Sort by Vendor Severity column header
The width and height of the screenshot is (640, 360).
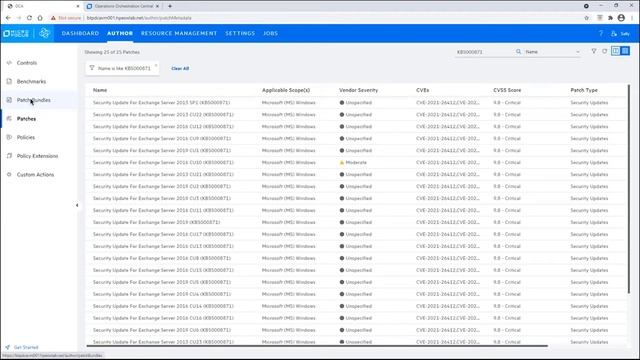(358, 90)
